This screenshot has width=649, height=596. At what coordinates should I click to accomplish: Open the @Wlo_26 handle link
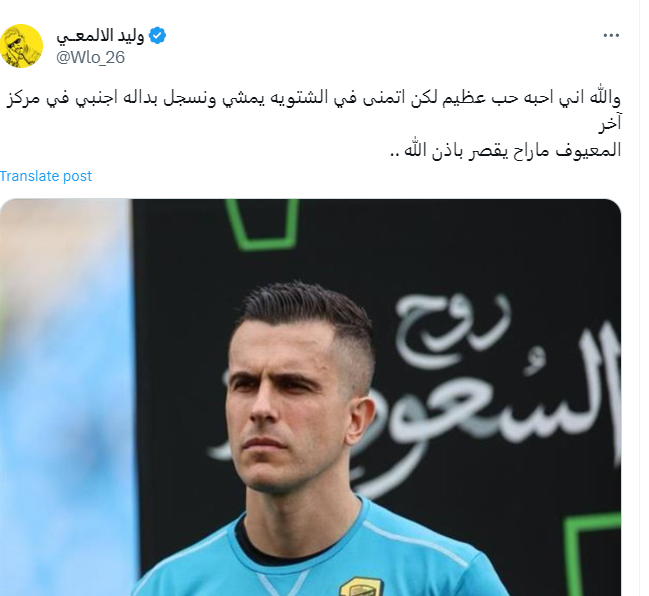point(90,57)
